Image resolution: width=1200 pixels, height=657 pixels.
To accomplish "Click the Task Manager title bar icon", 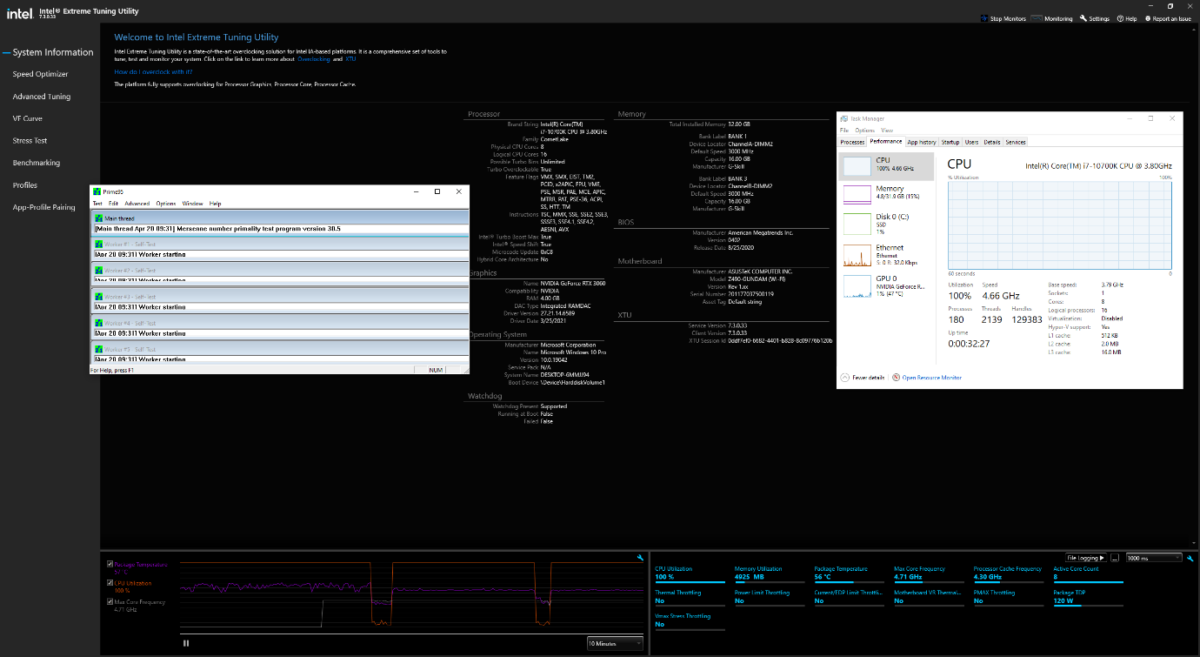I will (843, 119).
